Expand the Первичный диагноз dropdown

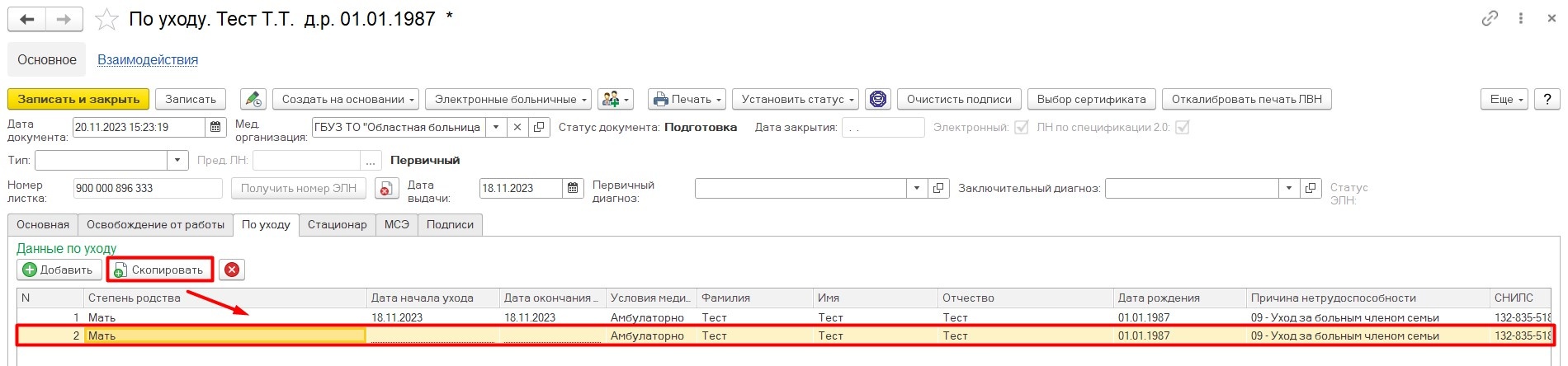[916, 188]
